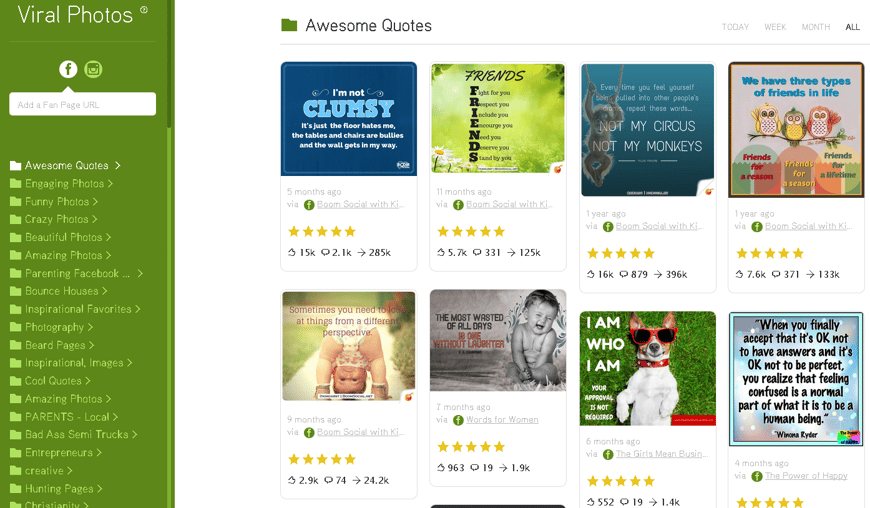Switch to the WEEK filter
The height and width of the screenshot is (508, 870).
[775, 27]
